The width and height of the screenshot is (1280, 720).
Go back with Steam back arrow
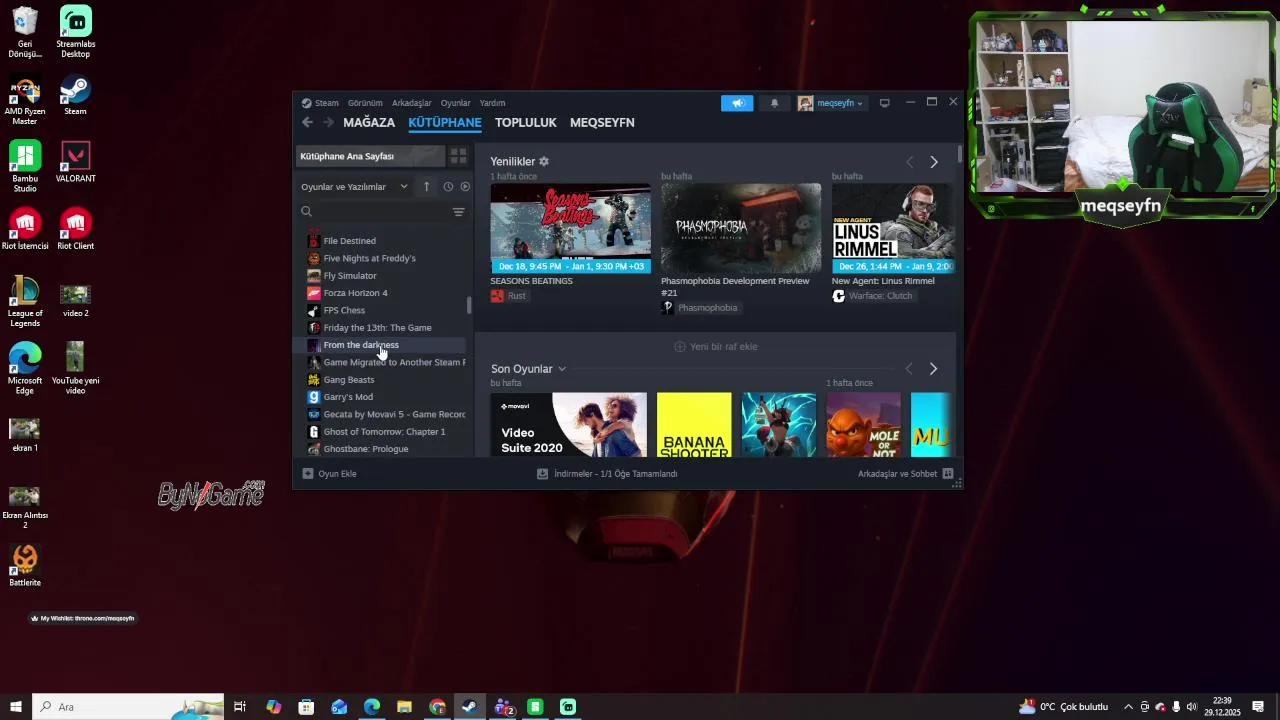307,122
